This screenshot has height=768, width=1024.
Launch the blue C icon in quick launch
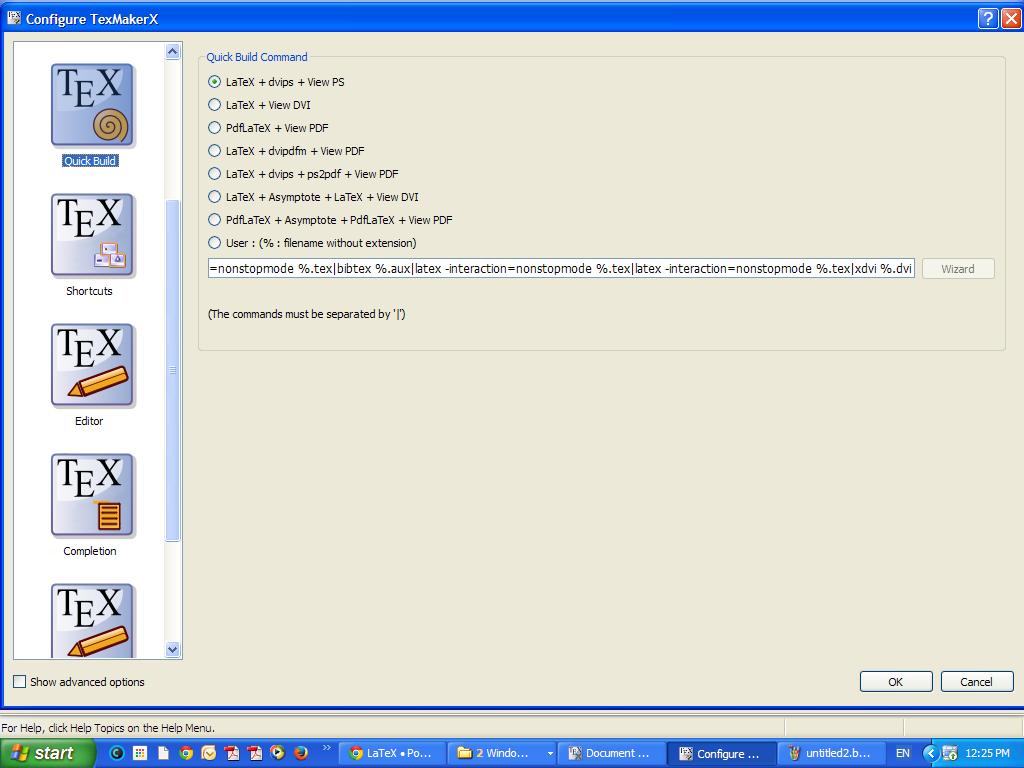117,753
